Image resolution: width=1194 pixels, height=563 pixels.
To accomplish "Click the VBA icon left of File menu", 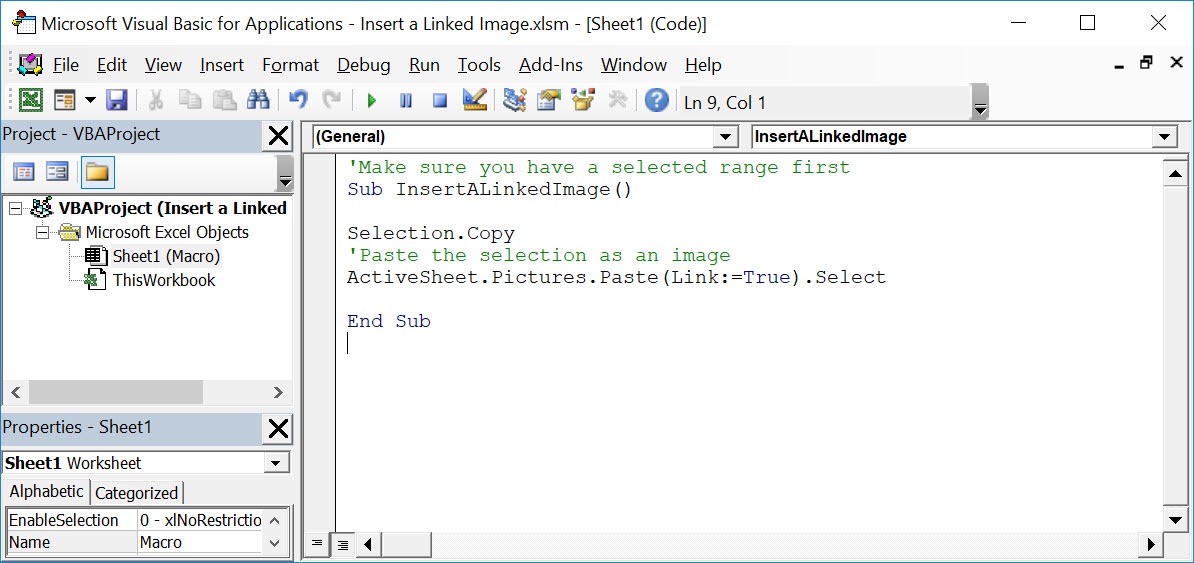I will pyautogui.click(x=30, y=65).
